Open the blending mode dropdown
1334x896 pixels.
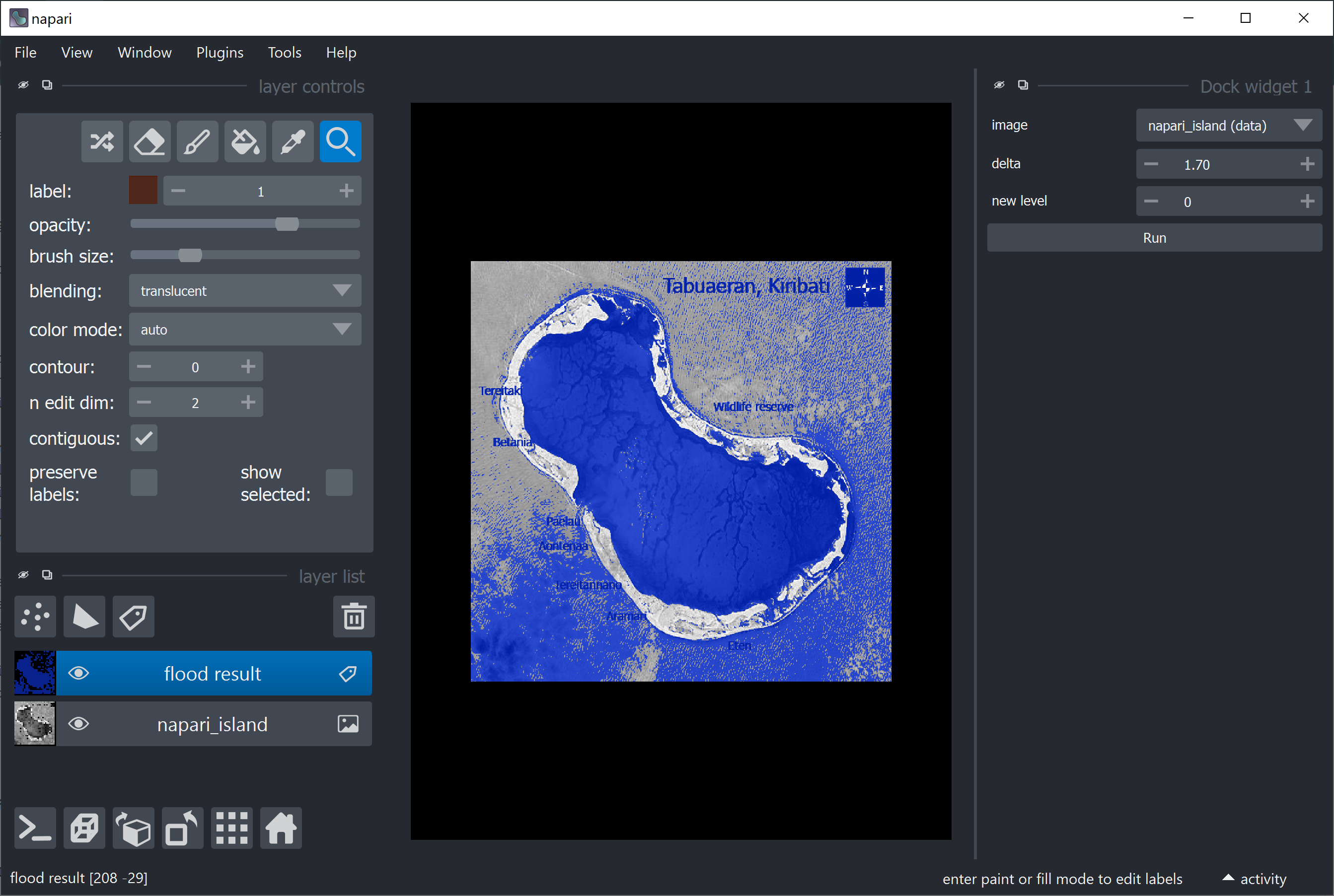[x=245, y=291]
